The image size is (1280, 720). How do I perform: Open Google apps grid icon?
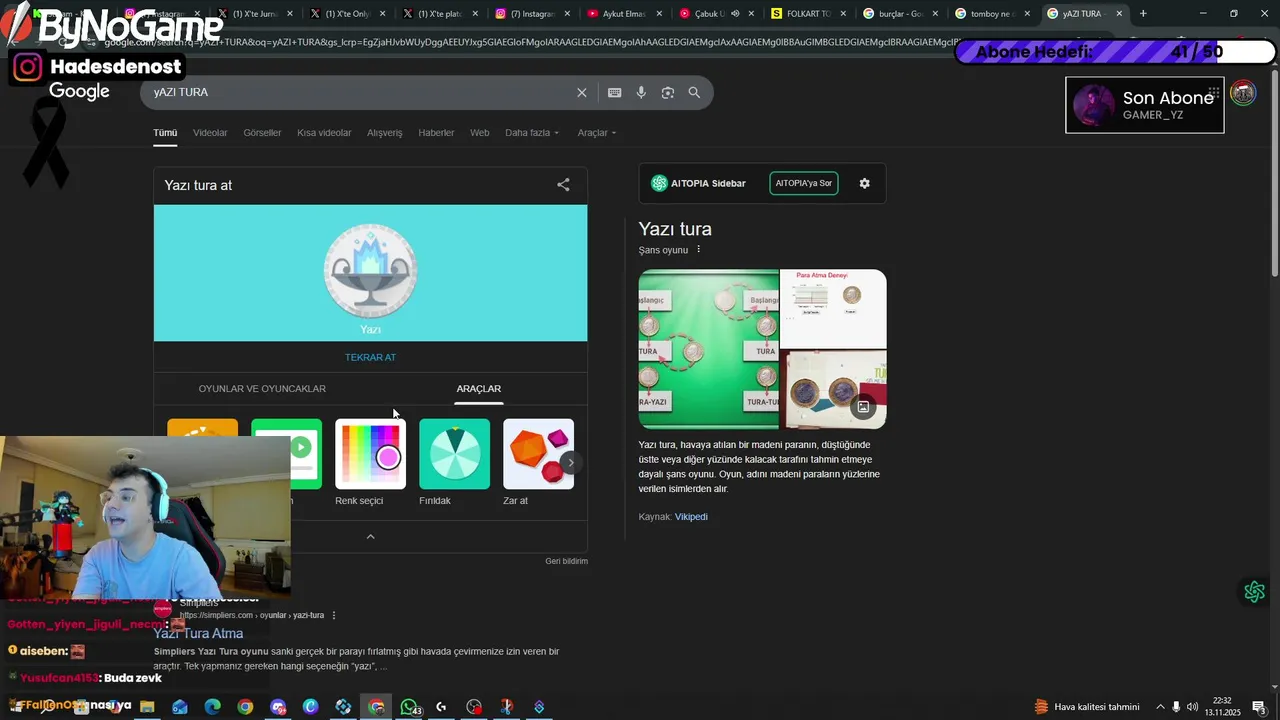(x=1214, y=93)
